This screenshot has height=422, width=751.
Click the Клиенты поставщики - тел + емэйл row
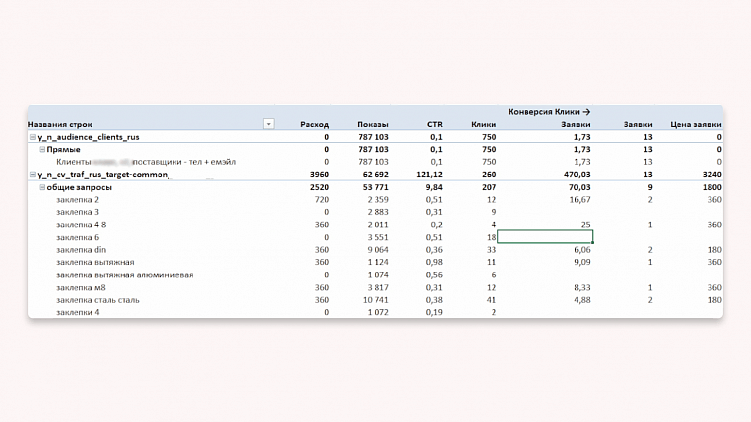tap(138, 161)
